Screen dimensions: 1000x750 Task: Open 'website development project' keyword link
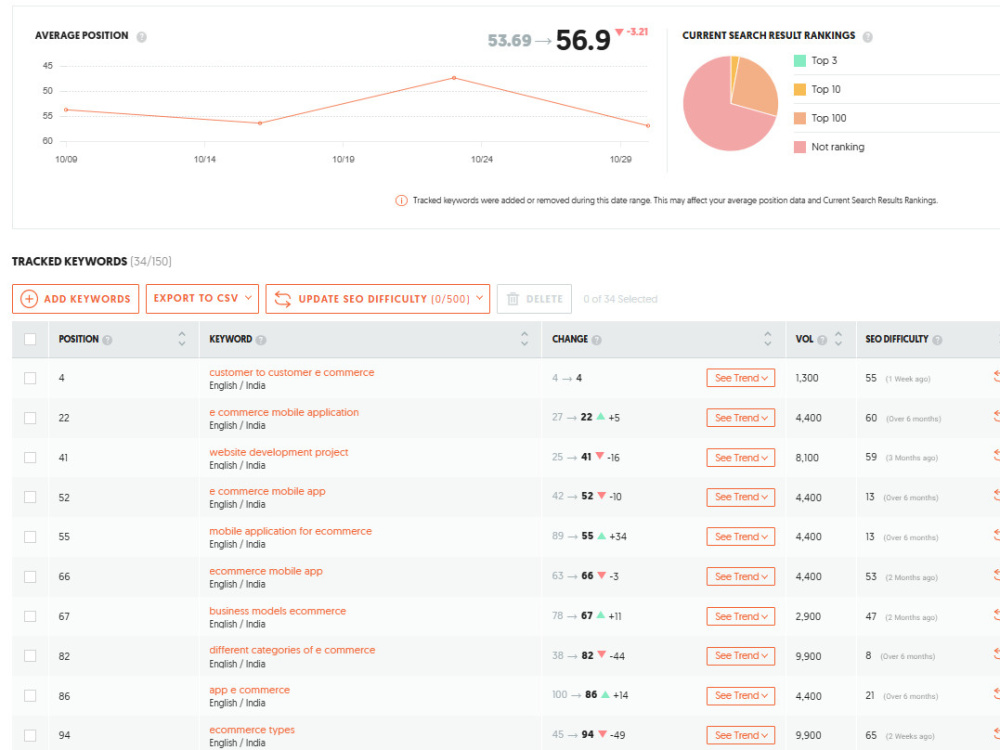pyautogui.click(x=279, y=452)
